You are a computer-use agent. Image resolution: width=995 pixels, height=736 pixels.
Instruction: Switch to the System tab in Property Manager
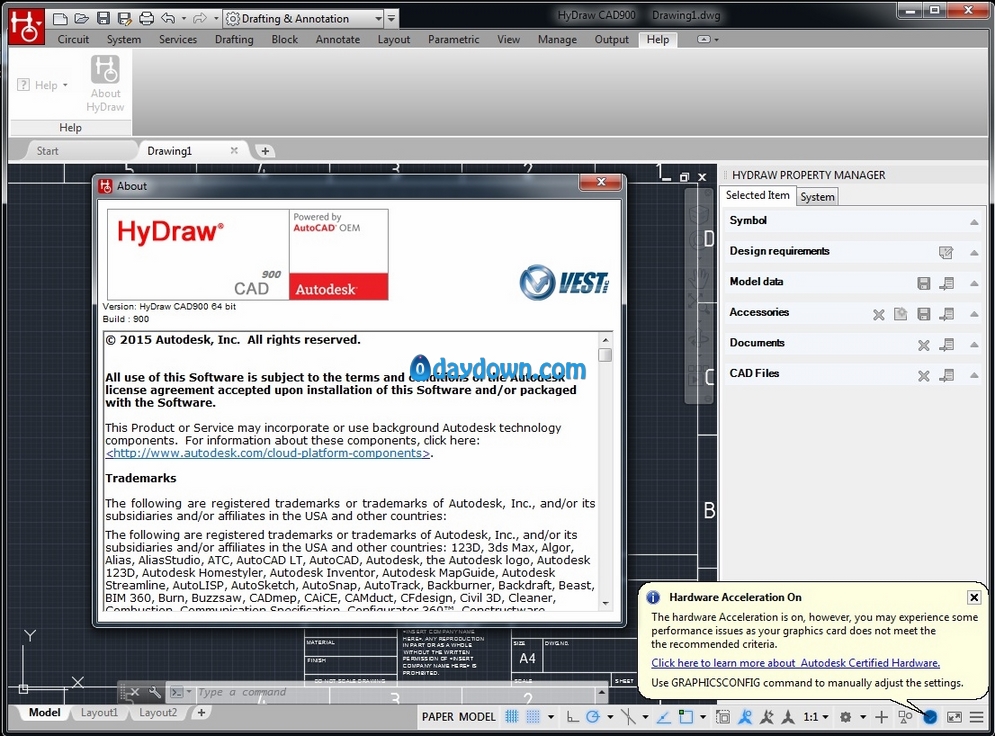(817, 197)
